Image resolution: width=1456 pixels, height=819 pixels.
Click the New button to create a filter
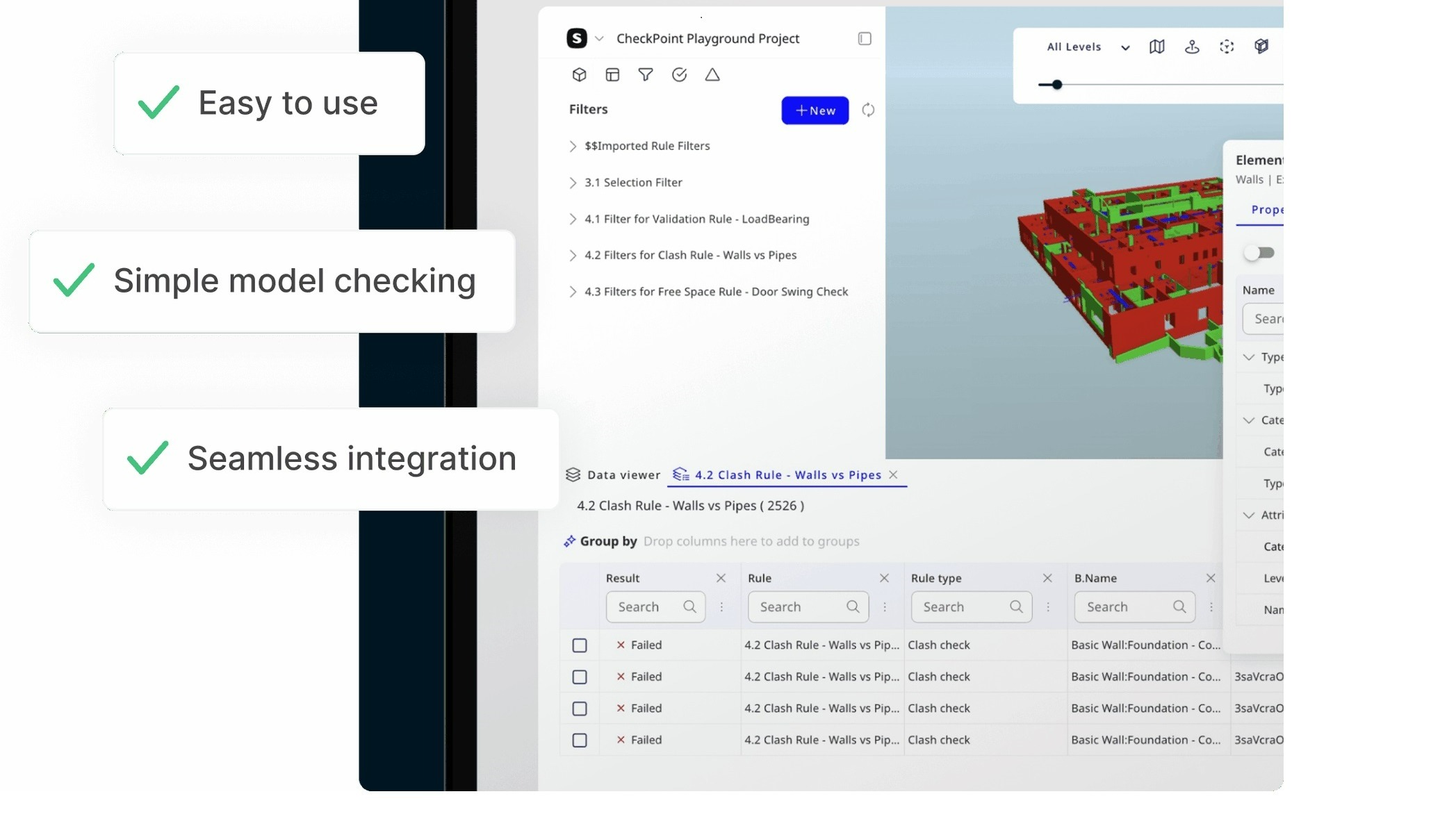coord(815,110)
